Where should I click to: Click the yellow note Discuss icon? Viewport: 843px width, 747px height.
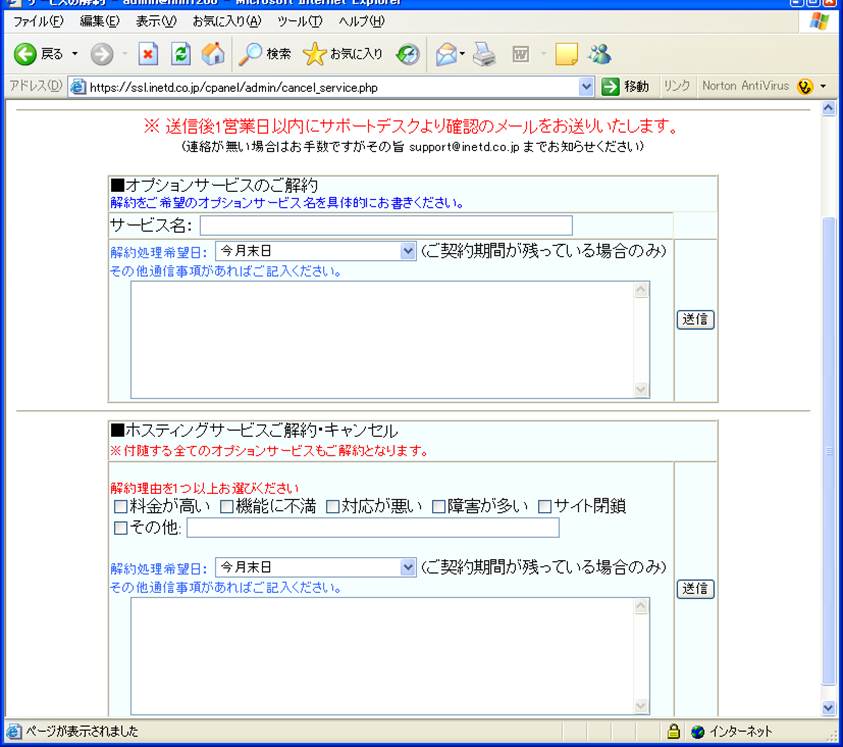point(566,54)
